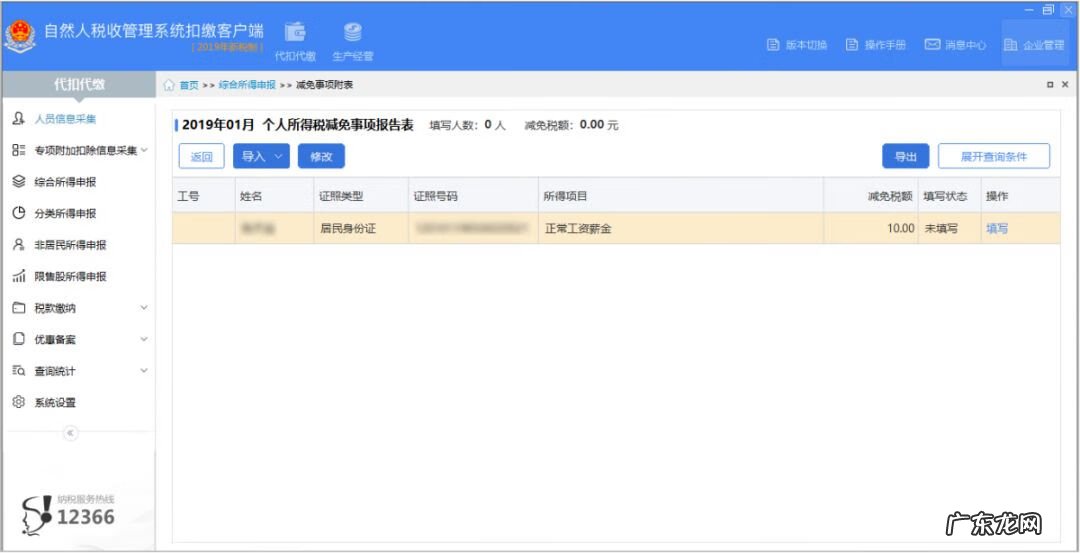Click the 税款缴纳 folder icon

(19, 308)
